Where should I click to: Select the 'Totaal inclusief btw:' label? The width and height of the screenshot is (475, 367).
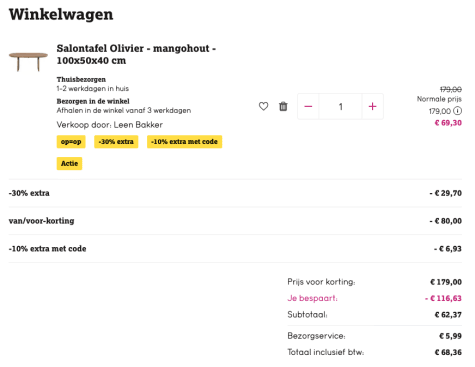[x=326, y=352]
